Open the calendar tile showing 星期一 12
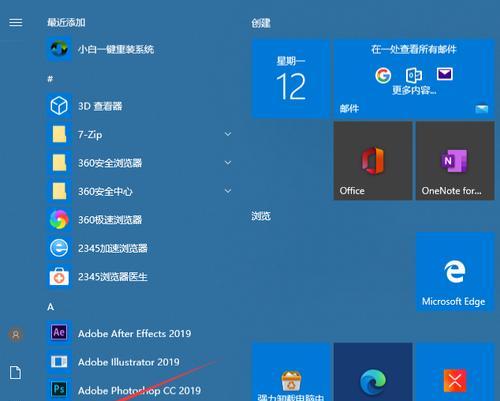The image size is (500, 401). pyautogui.click(x=291, y=79)
